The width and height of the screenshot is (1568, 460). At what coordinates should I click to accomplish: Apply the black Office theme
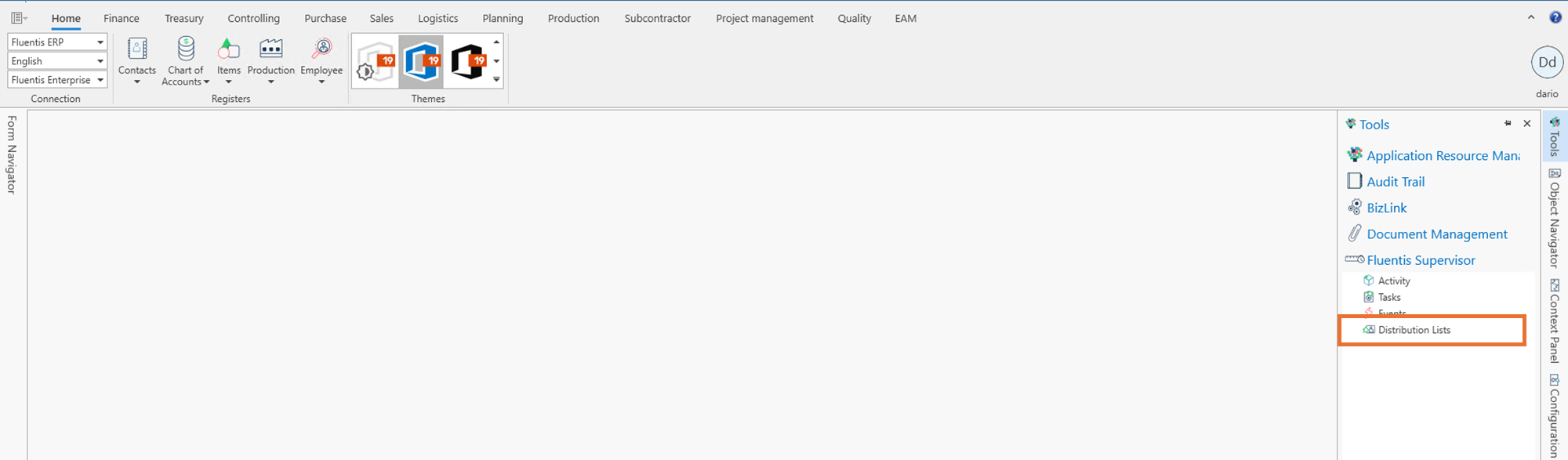pyautogui.click(x=468, y=61)
